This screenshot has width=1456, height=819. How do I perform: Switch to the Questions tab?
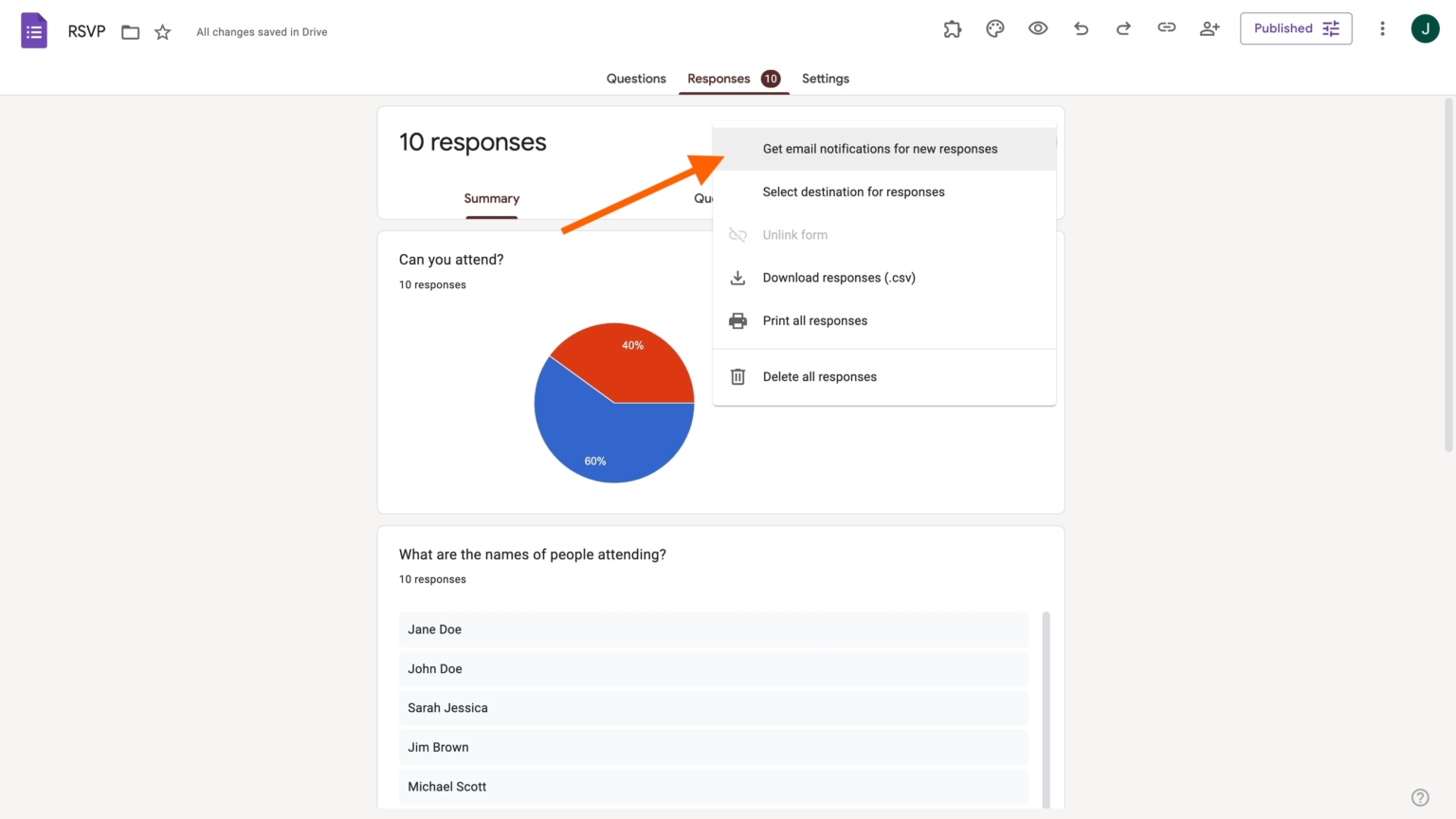click(636, 79)
